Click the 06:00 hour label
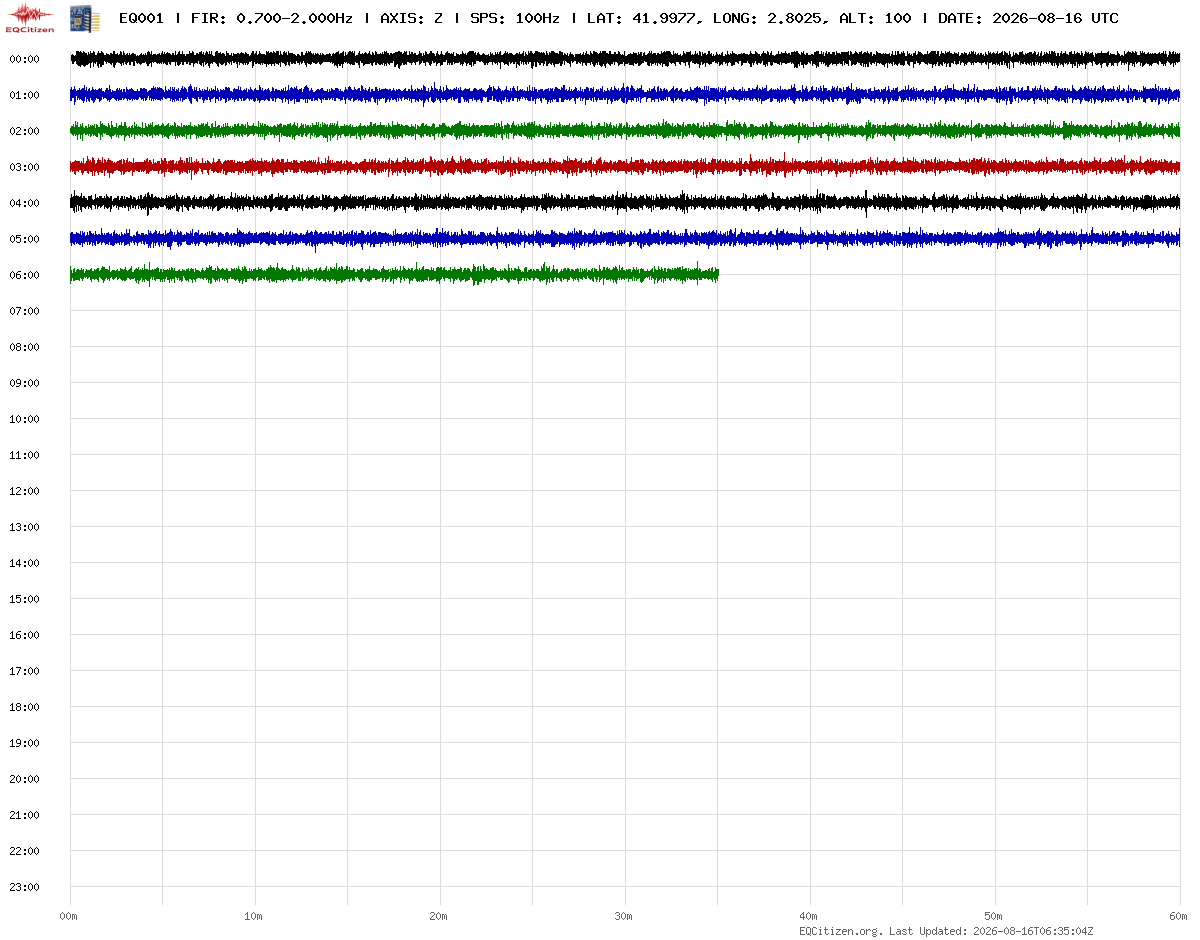Image resolution: width=1200 pixels, height=940 pixels. point(24,275)
